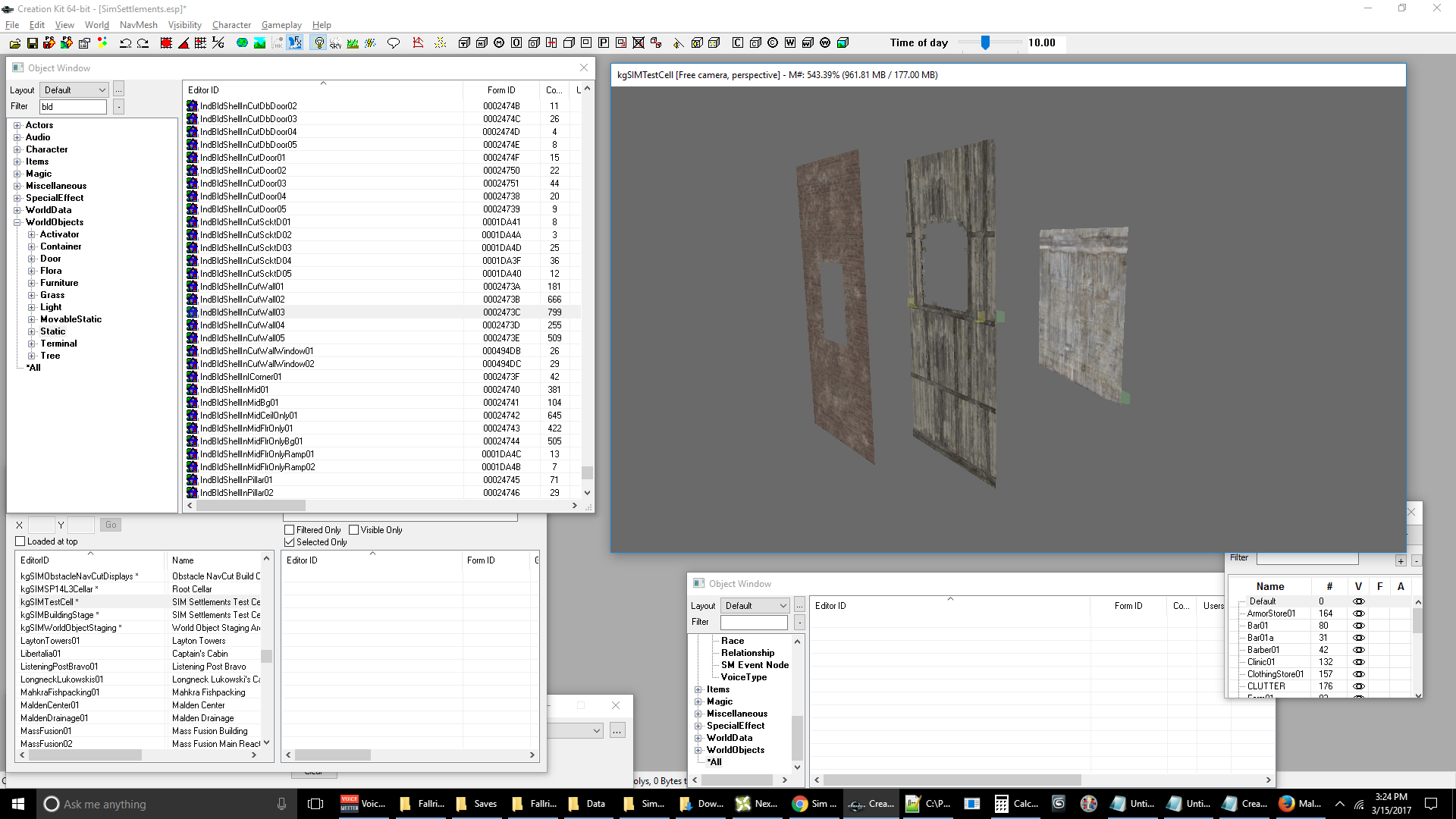Expand the Static subcategory node
1456x819 pixels.
coord(32,331)
